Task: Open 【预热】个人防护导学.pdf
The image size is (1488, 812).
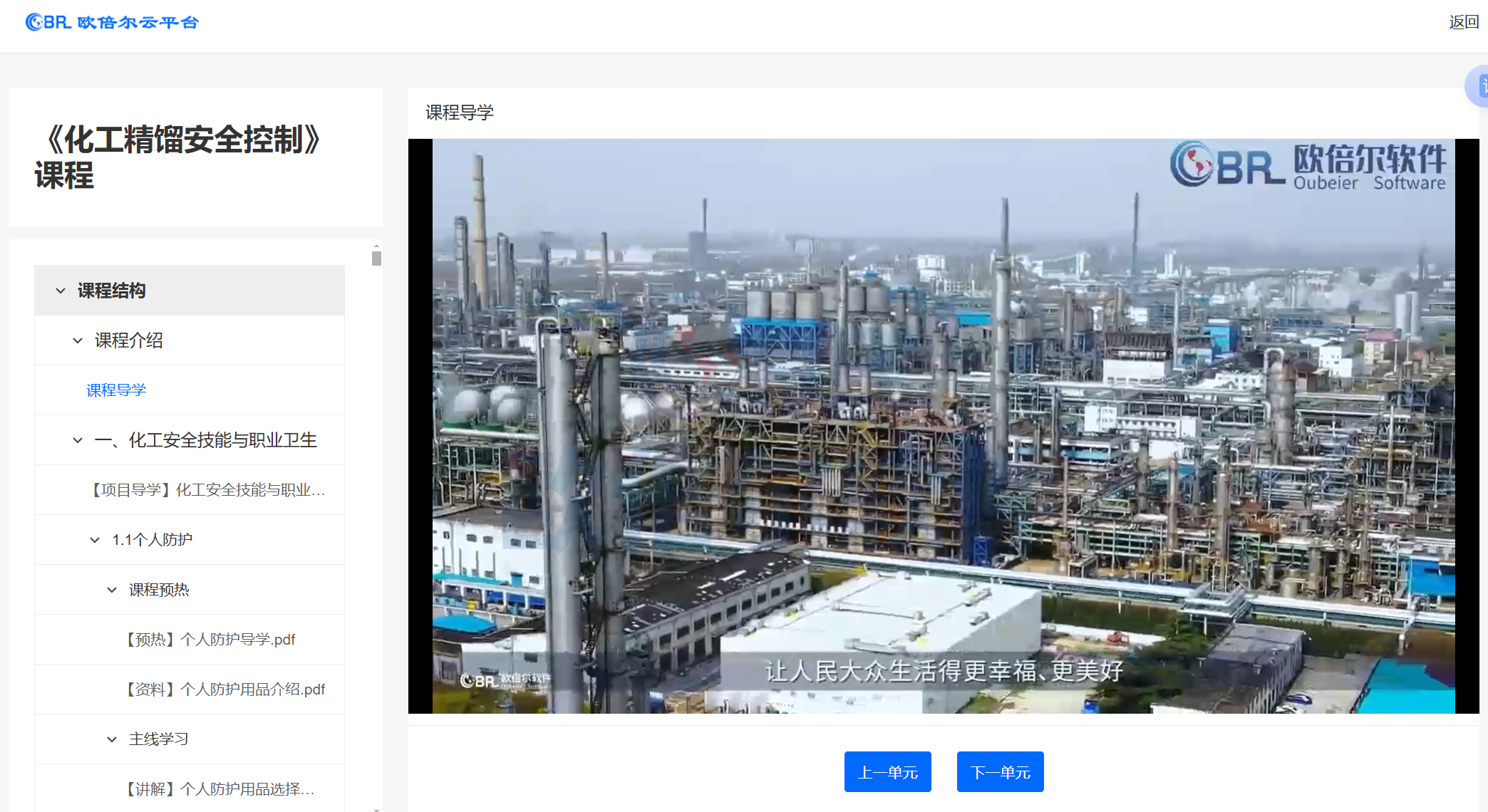Action: click(x=210, y=640)
